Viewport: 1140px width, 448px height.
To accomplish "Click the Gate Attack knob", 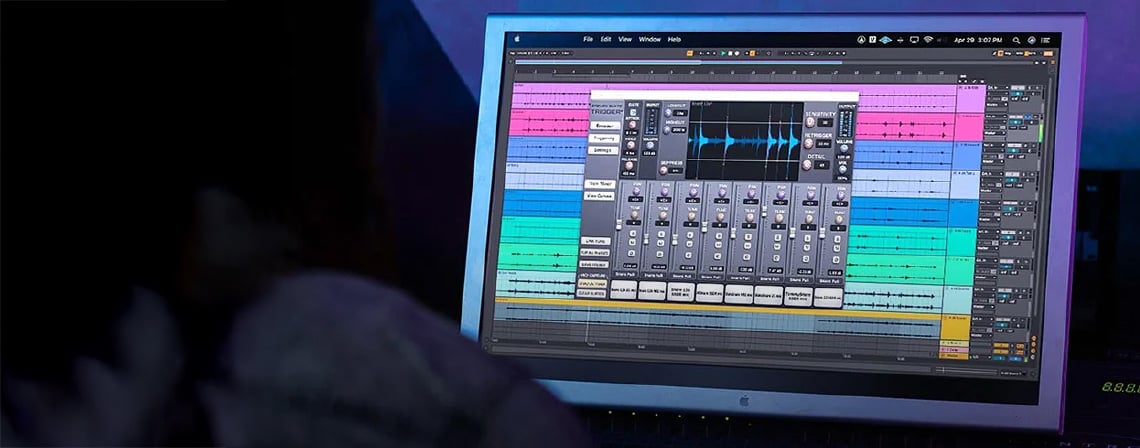I will coord(632,124).
